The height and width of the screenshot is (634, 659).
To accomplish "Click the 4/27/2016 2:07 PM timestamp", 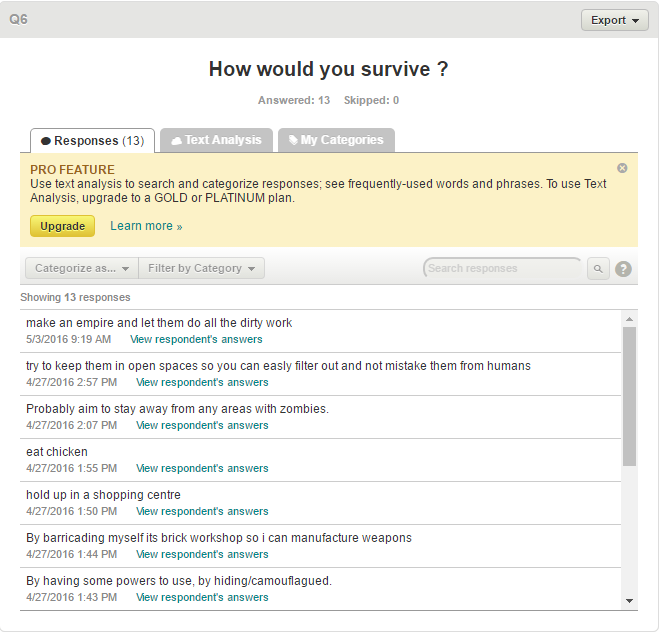I will [x=71, y=425].
